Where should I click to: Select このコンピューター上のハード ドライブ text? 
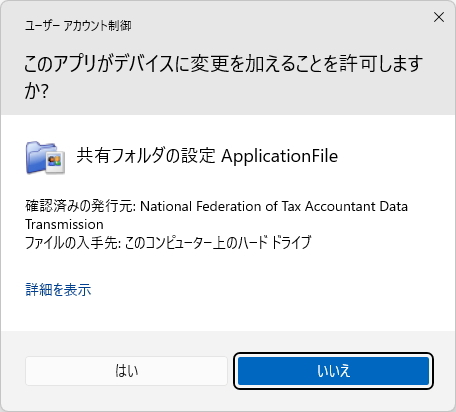click(218, 242)
